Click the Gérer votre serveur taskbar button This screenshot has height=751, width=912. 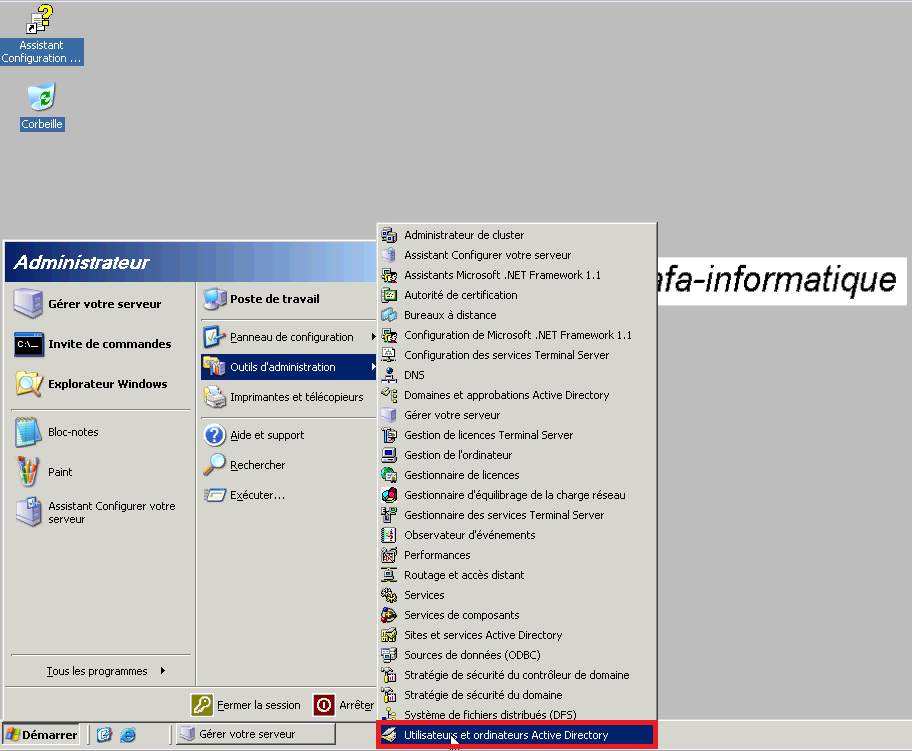tap(253, 733)
